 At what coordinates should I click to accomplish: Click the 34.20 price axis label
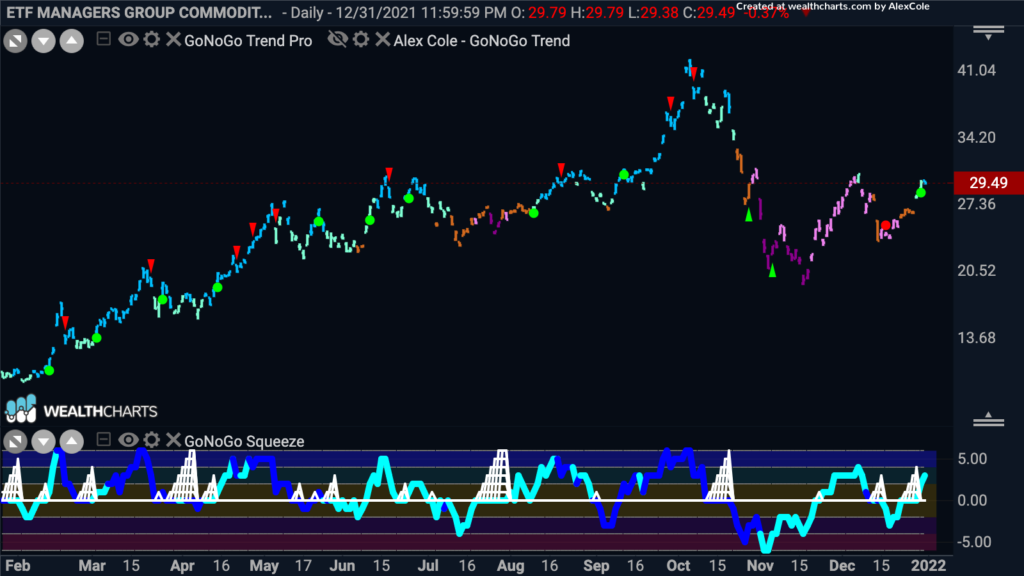[976, 138]
